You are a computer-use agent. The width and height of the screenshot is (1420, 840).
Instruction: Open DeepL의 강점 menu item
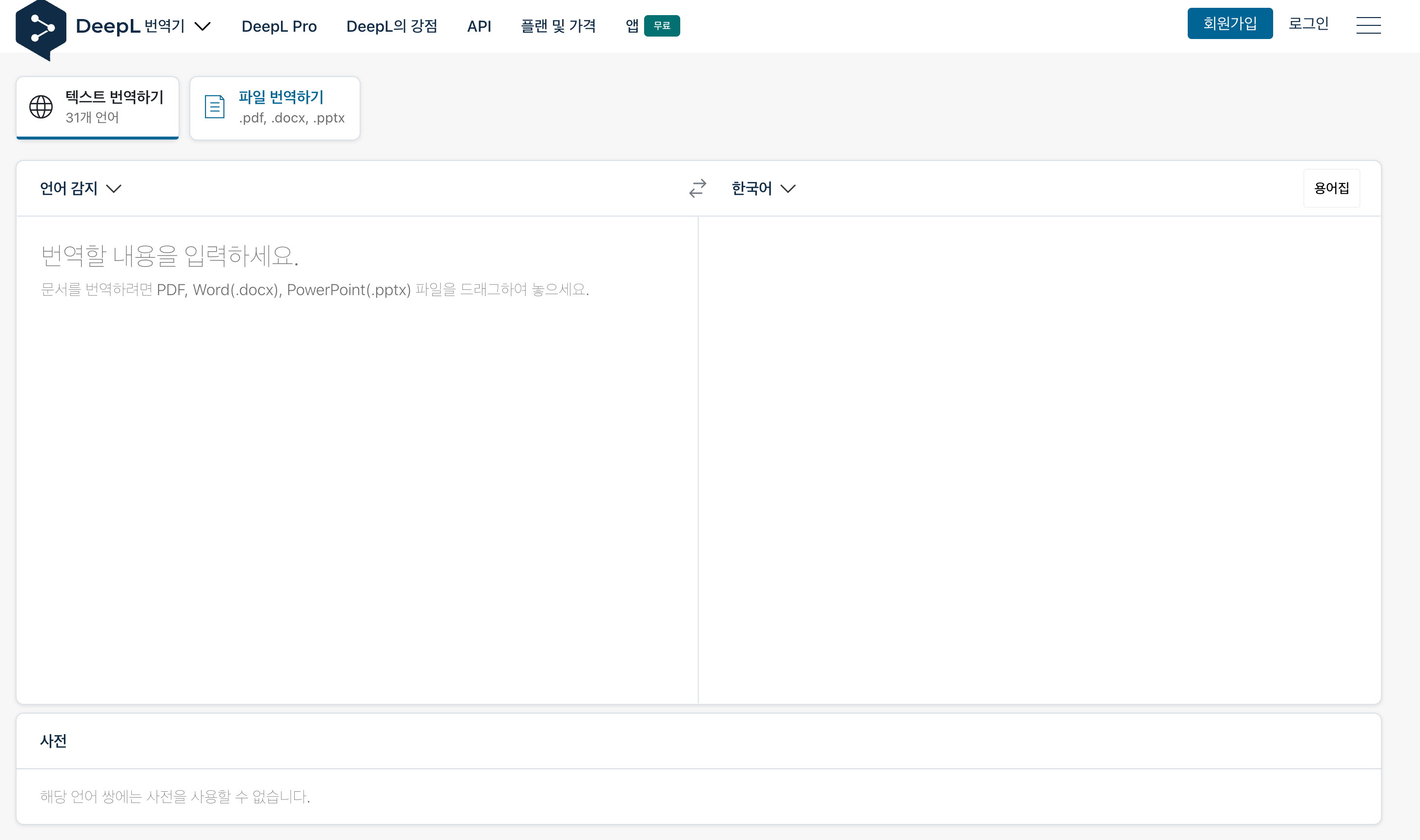(392, 26)
